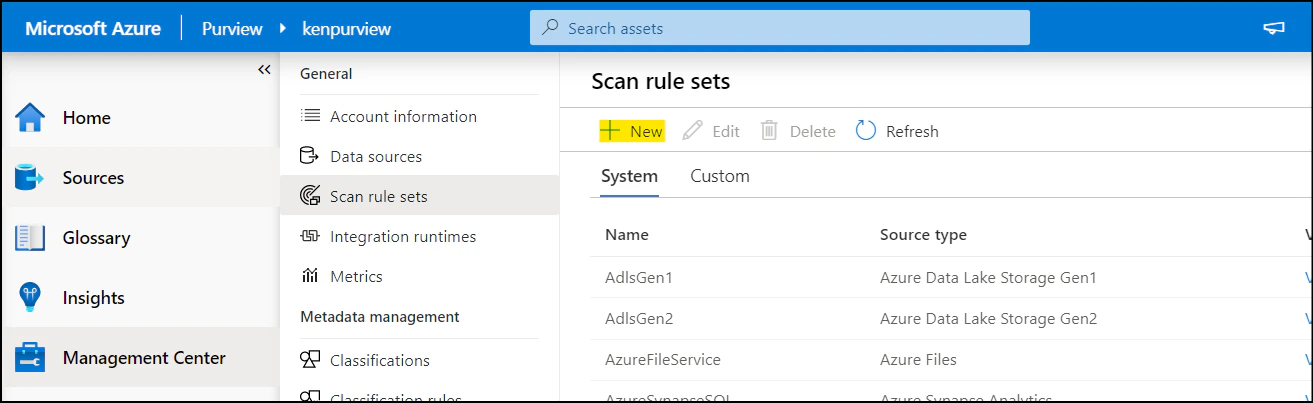Click the Purview breadcrumb link

coord(232,28)
